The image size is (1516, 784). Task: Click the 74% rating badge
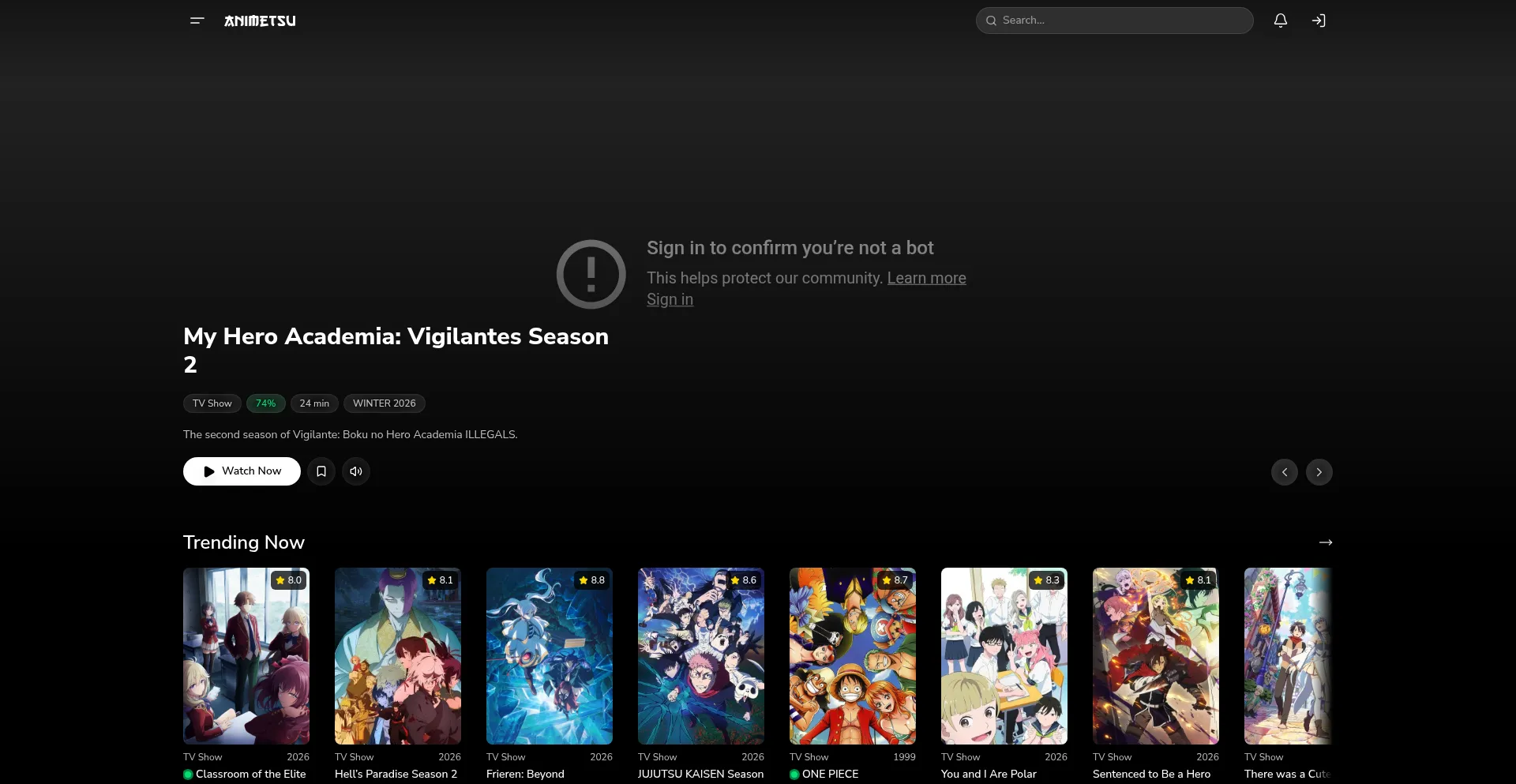265,403
